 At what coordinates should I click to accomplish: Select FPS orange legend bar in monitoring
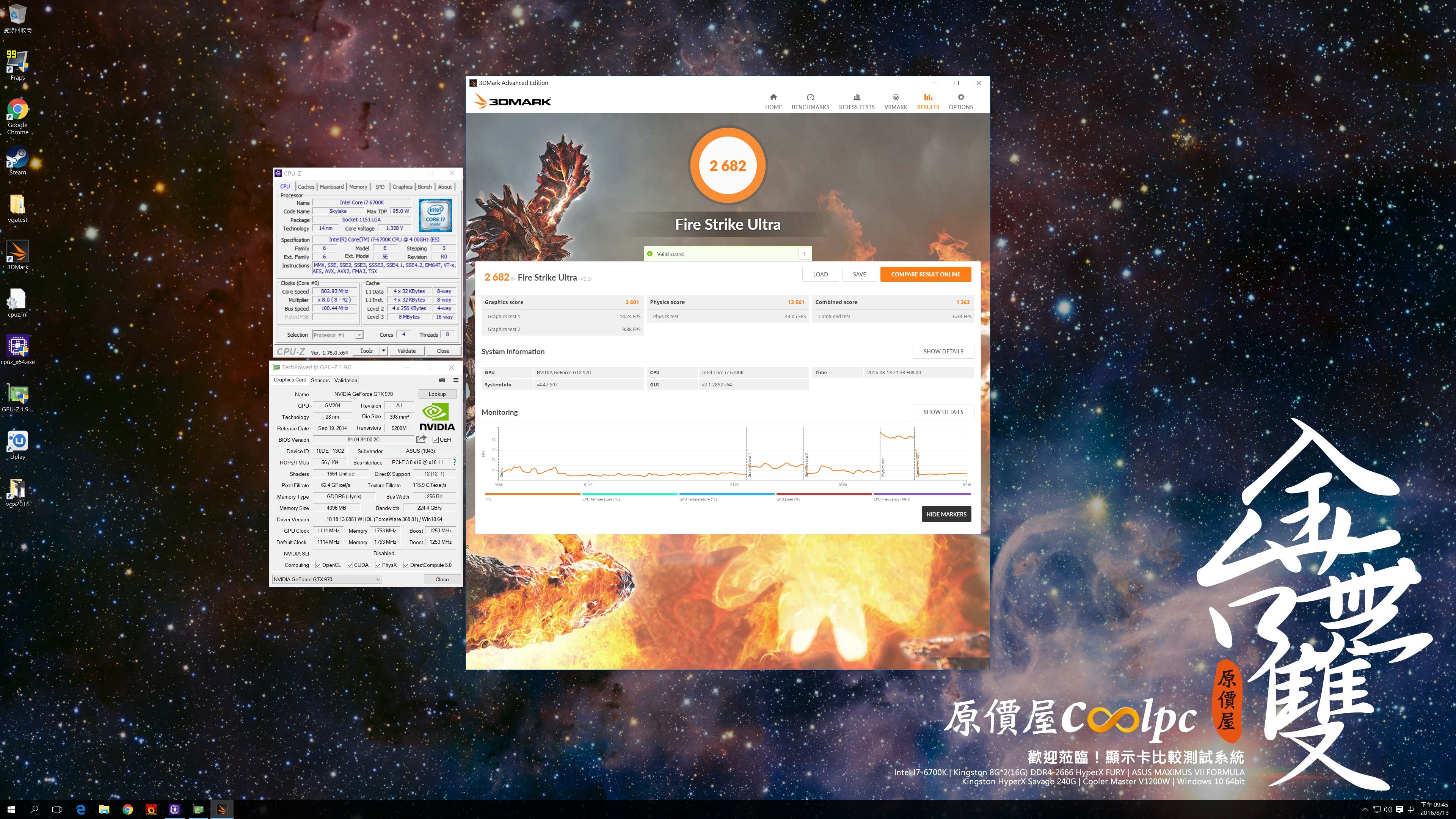(x=532, y=494)
